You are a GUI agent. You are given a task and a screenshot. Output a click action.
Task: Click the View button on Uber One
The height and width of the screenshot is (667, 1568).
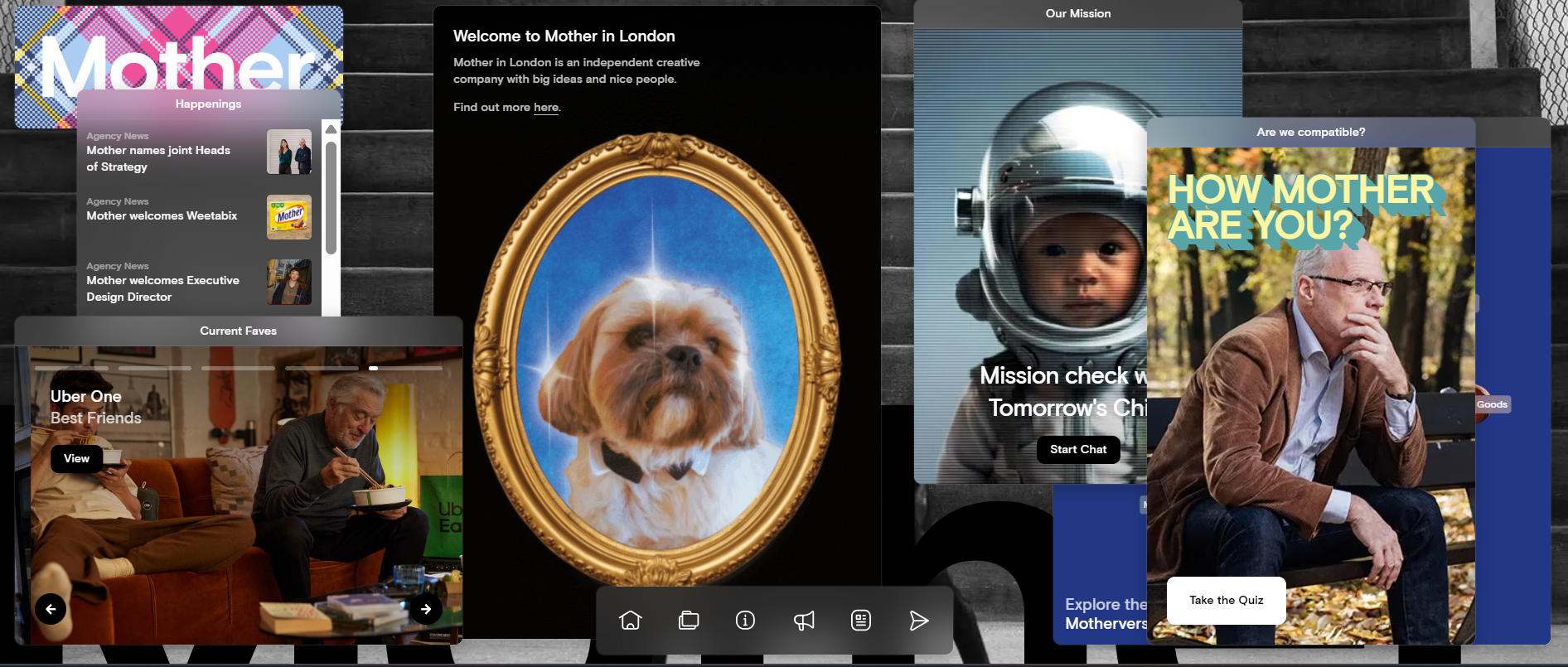77,458
